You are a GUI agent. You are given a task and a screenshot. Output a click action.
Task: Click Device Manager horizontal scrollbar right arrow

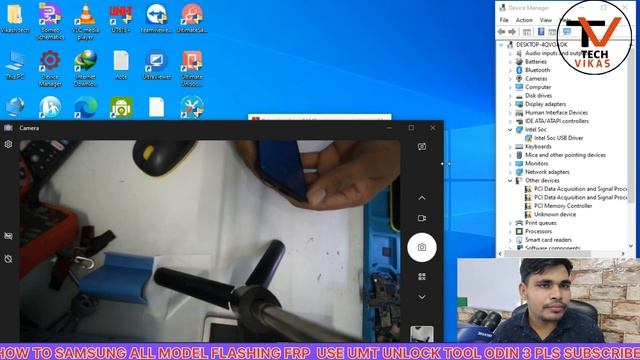[623, 253]
